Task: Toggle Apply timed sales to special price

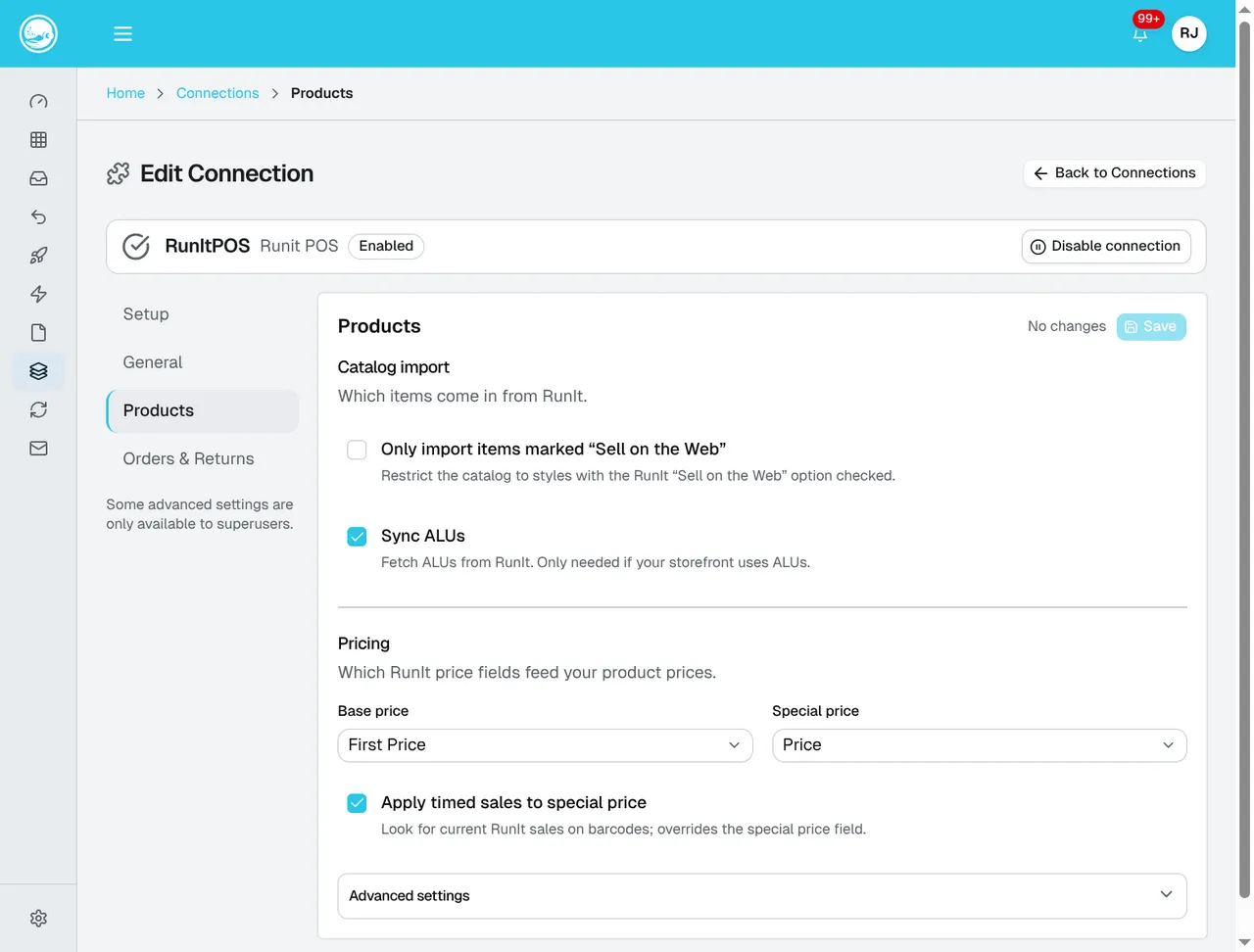Action: 357,803
